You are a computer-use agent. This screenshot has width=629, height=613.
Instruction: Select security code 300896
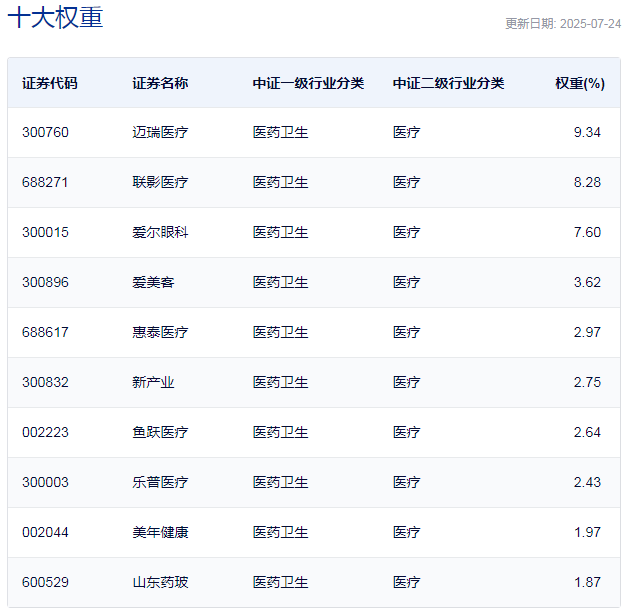pyautogui.click(x=45, y=282)
